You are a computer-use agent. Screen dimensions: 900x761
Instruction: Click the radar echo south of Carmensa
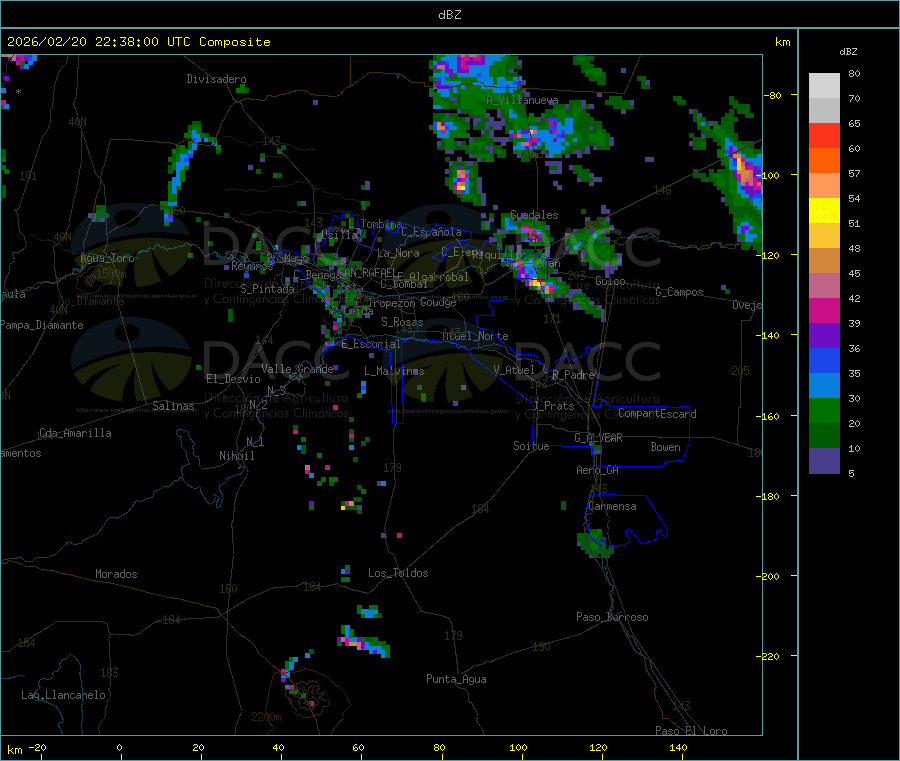coord(595,543)
